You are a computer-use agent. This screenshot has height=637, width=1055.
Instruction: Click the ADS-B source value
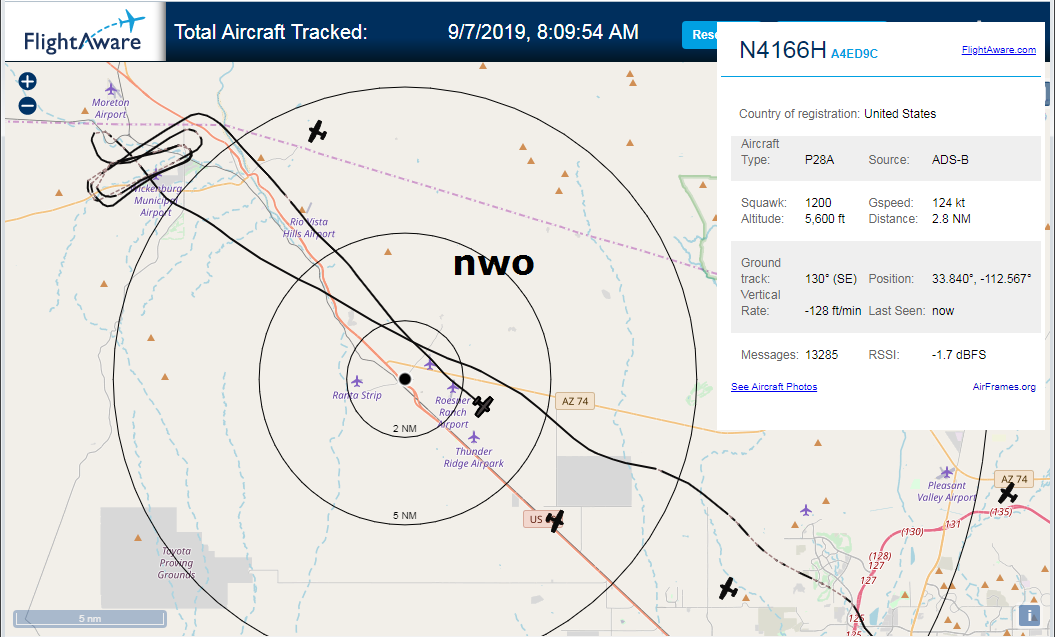click(x=950, y=160)
